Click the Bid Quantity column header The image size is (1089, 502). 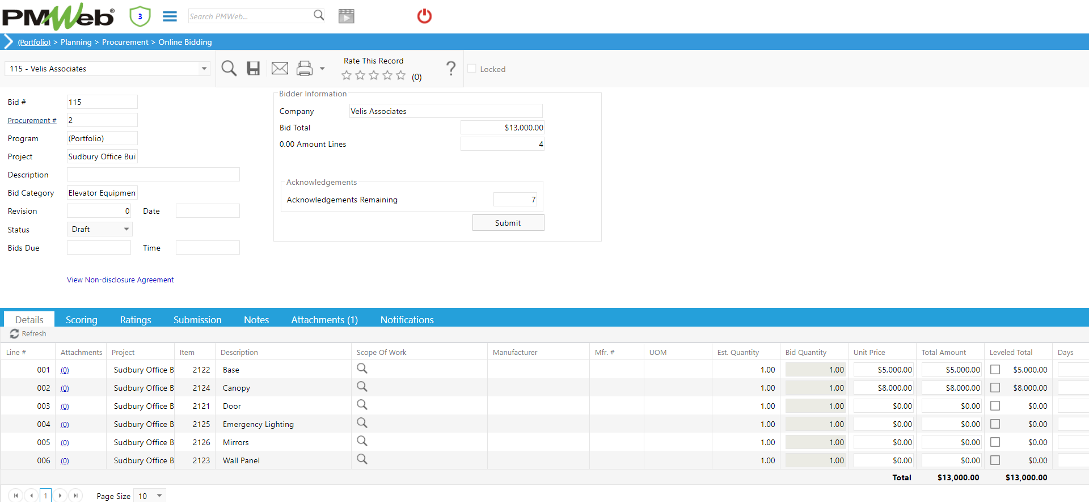(x=804, y=352)
